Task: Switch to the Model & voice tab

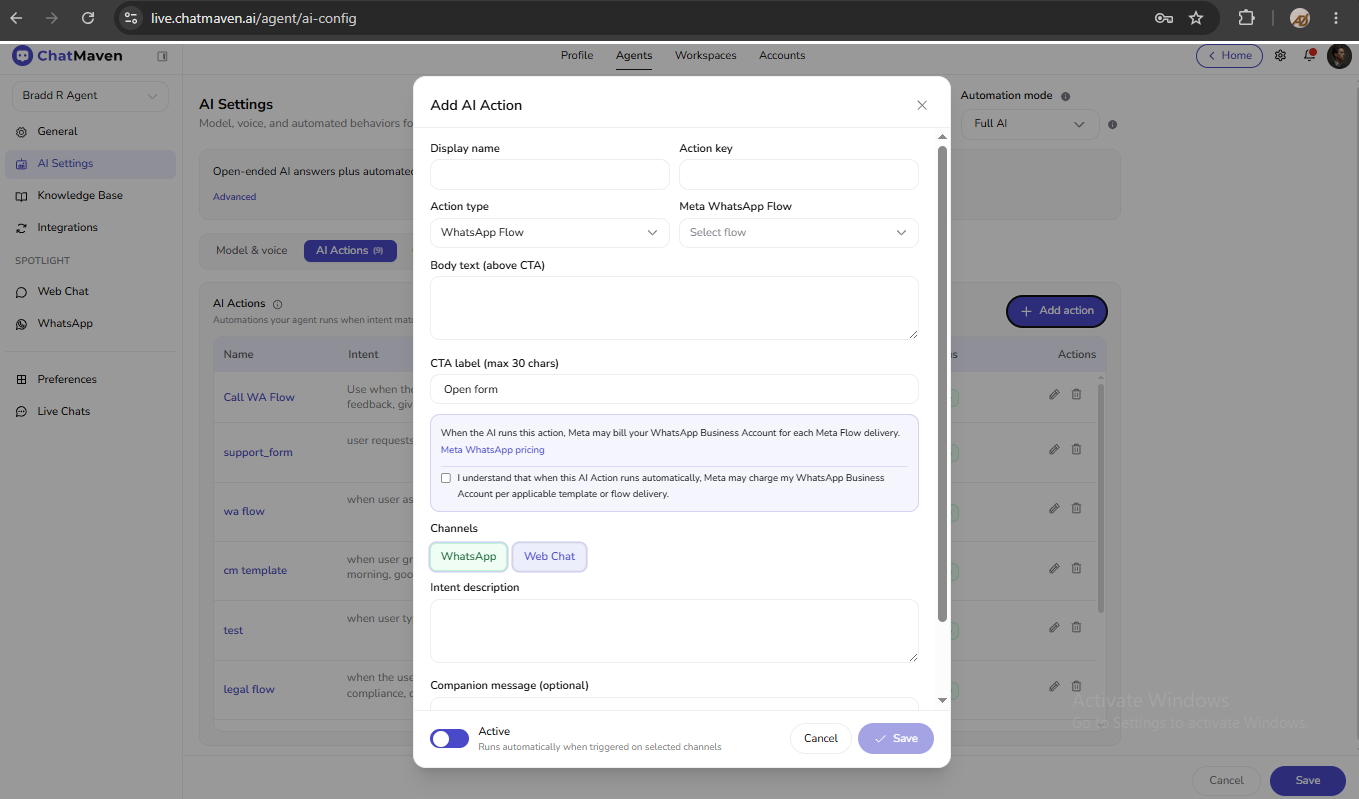Action: tap(252, 250)
